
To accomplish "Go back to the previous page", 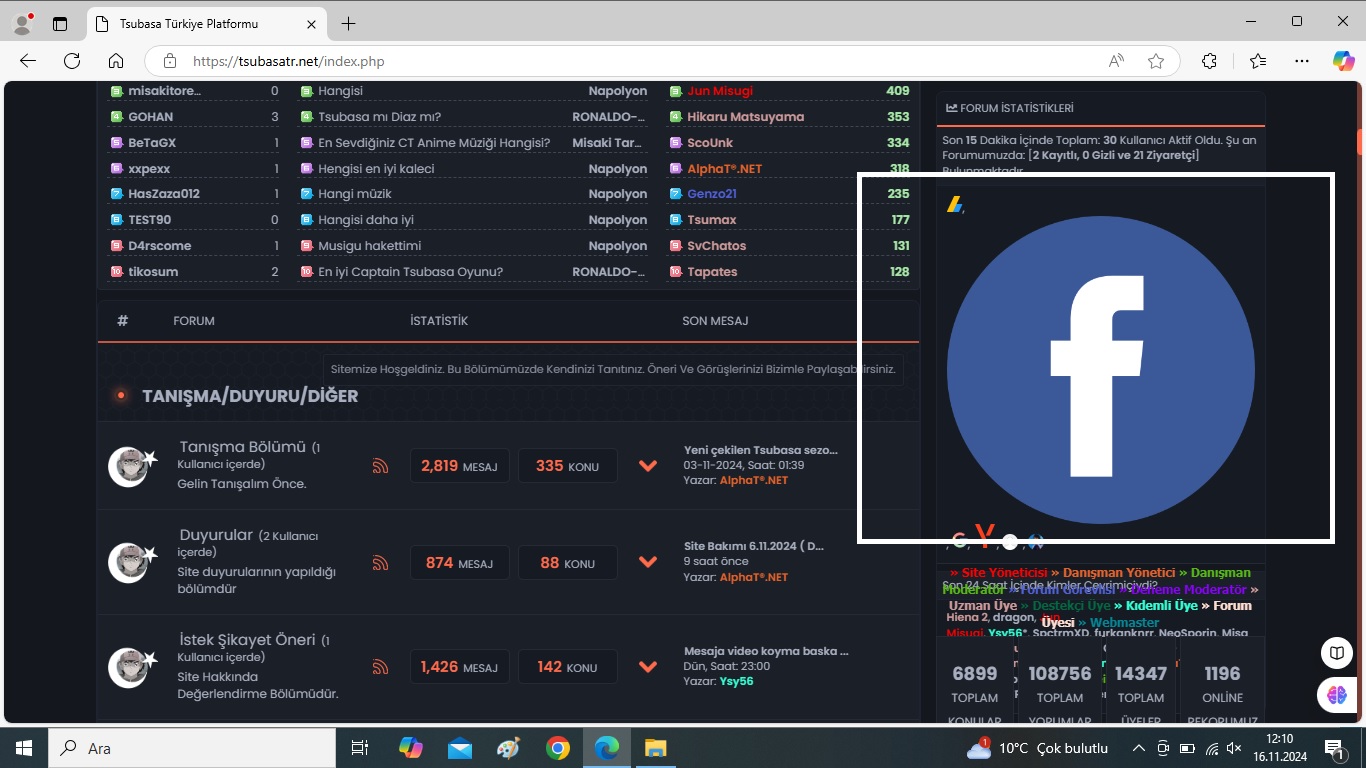I will (x=28, y=61).
